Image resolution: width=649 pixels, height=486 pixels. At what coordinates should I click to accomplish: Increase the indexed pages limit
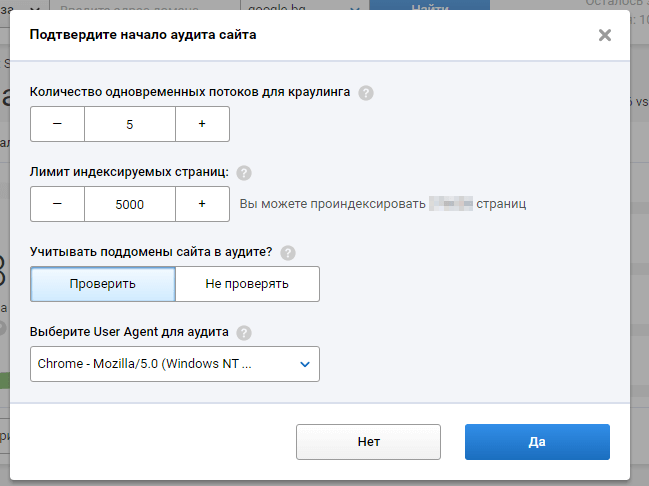[202, 204]
